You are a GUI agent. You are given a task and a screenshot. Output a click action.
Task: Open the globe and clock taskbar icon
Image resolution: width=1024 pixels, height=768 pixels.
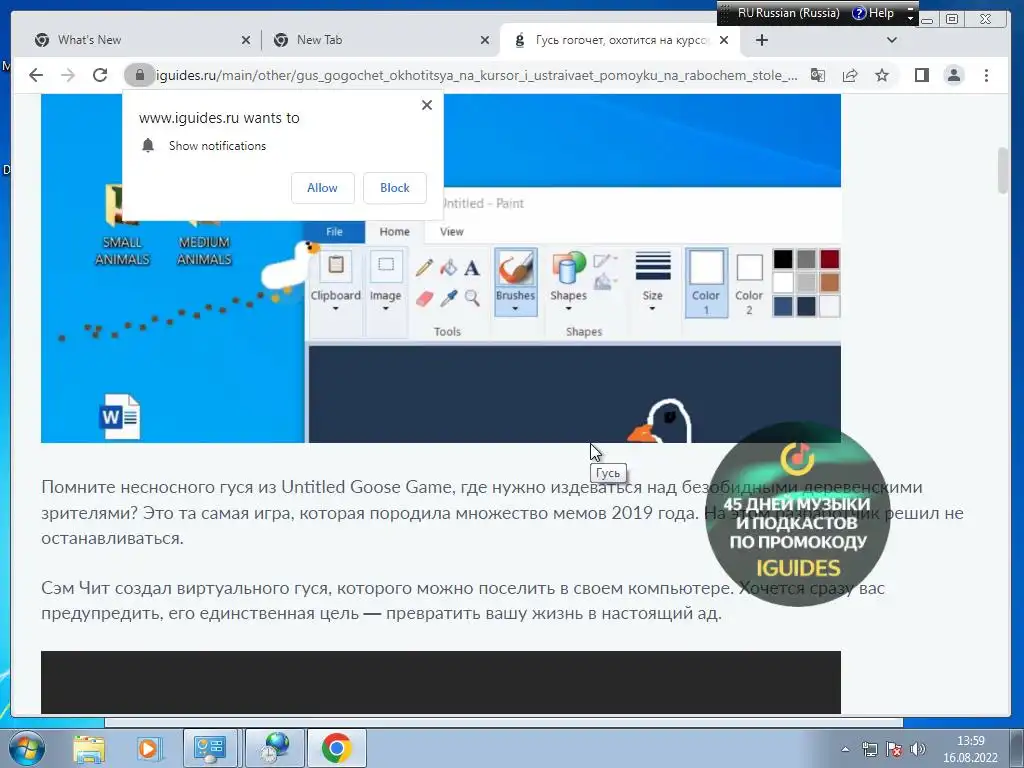(x=276, y=748)
